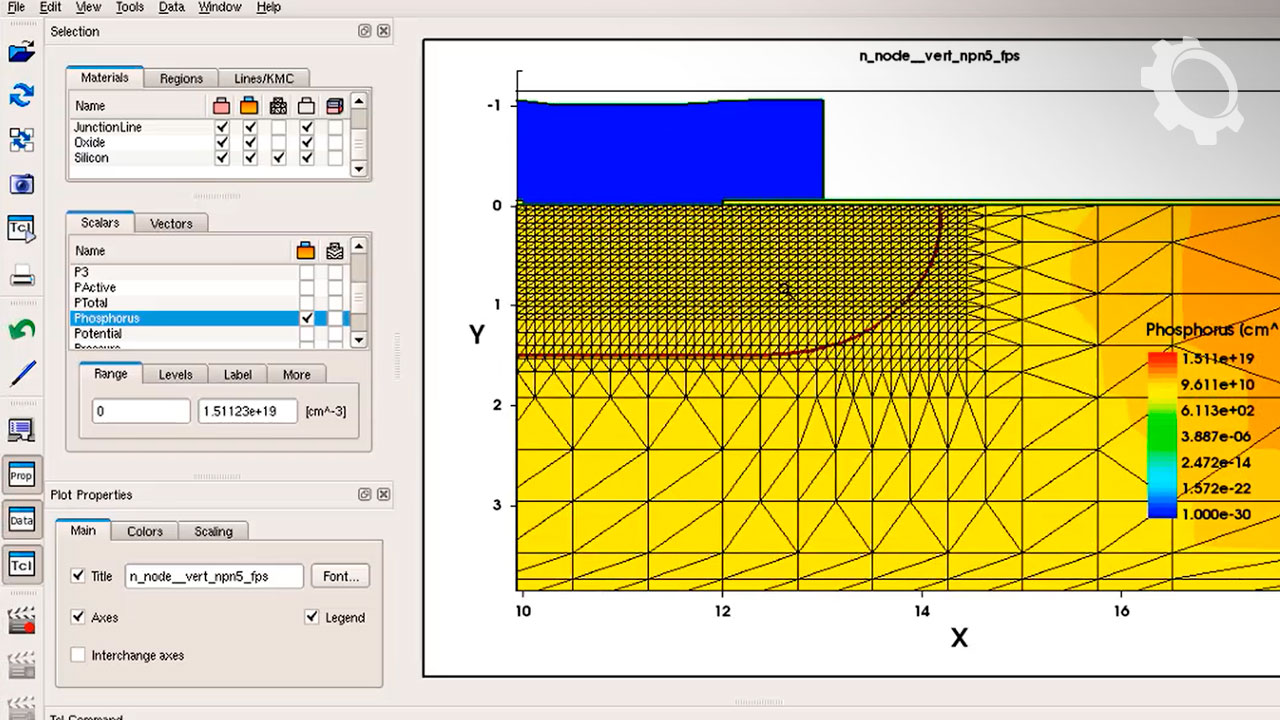Switch to the Regions tab
Viewport: 1280px width, 720px height.
(x=181, y=78)
